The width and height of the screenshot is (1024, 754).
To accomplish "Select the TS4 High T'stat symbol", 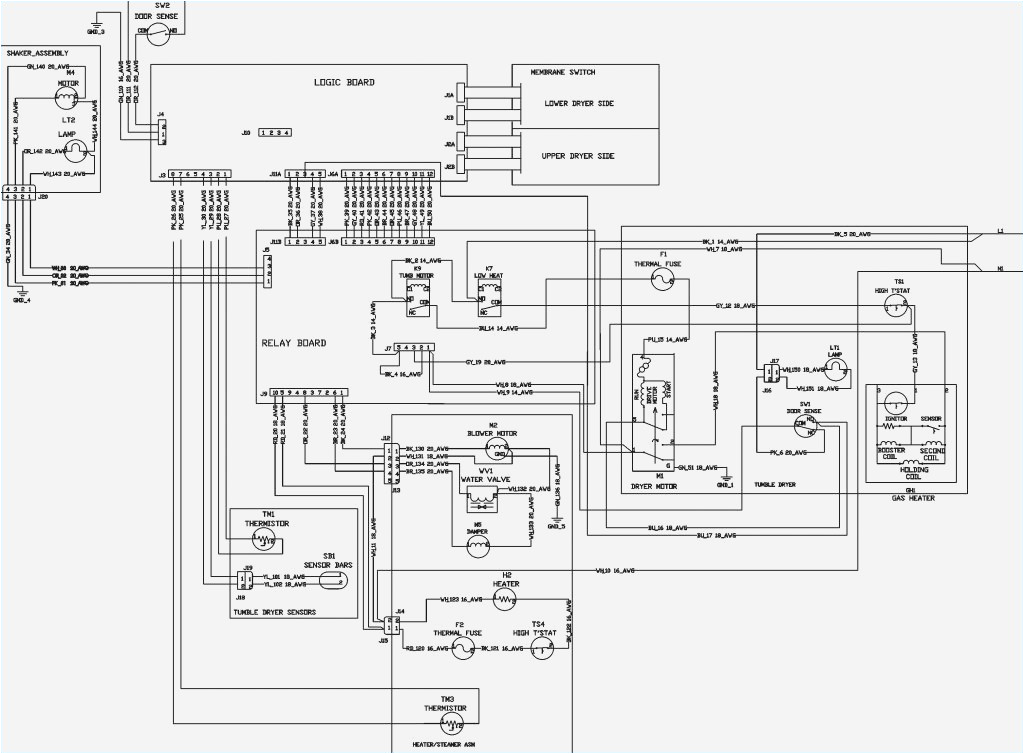I will [x=541, y=651].
